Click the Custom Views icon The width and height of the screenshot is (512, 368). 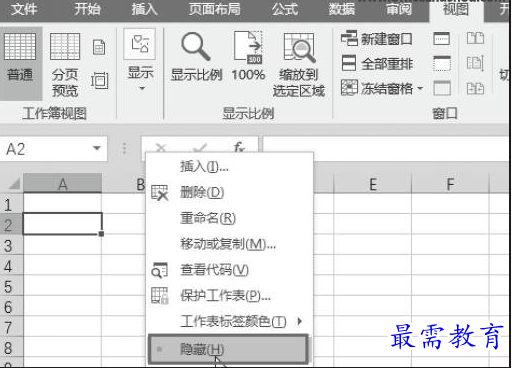99,80
